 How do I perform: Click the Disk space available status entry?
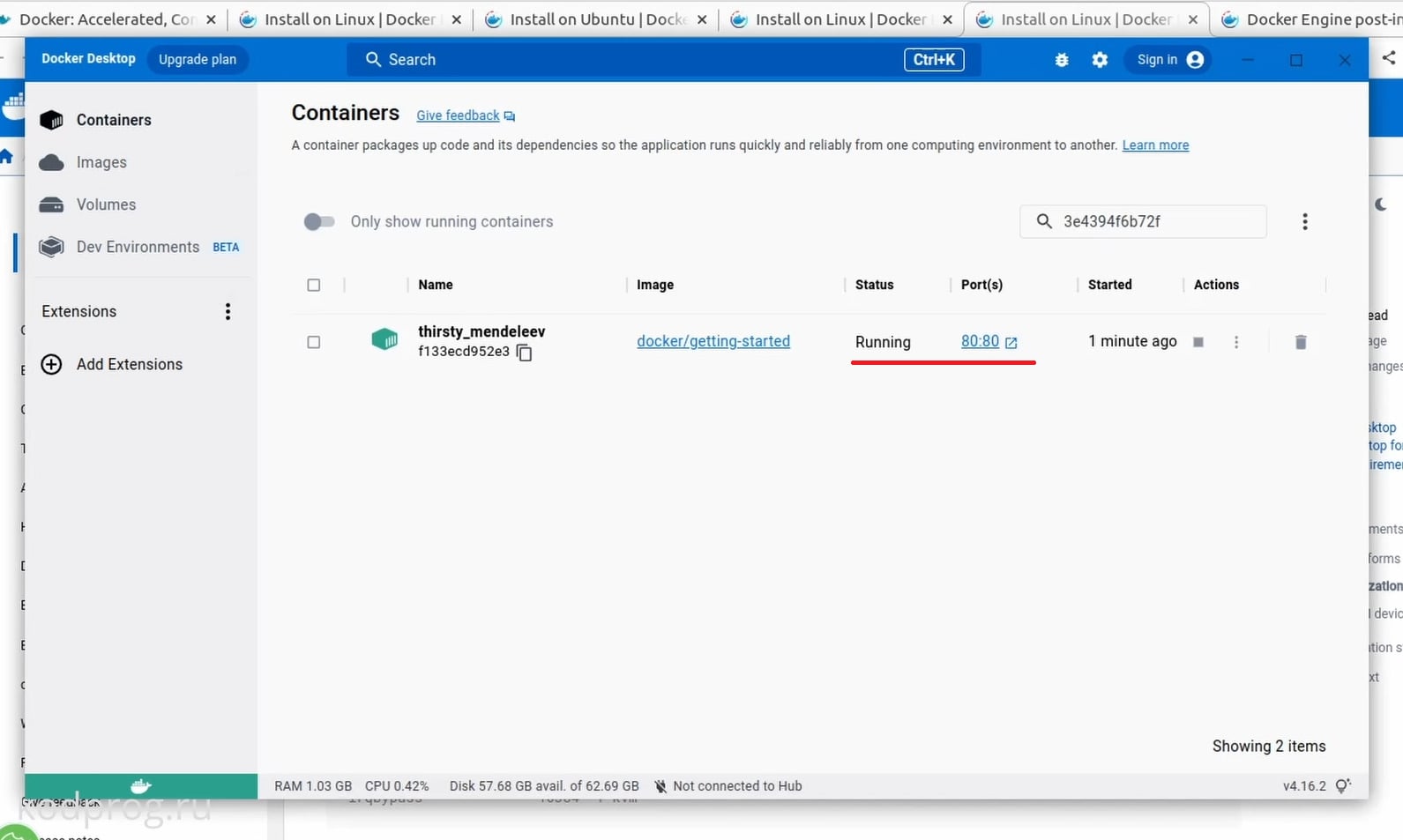544,786
